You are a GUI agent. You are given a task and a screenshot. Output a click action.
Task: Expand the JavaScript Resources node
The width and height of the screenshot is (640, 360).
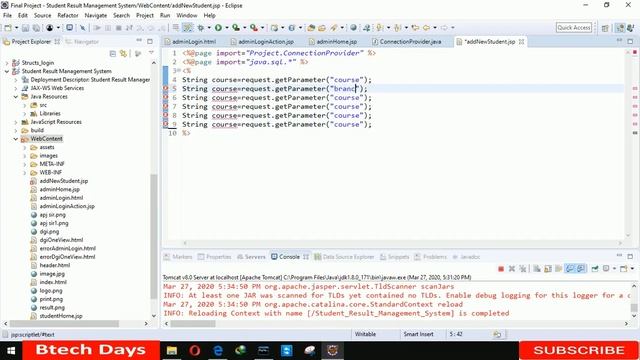pyautogui.click(x=16, y=122)
